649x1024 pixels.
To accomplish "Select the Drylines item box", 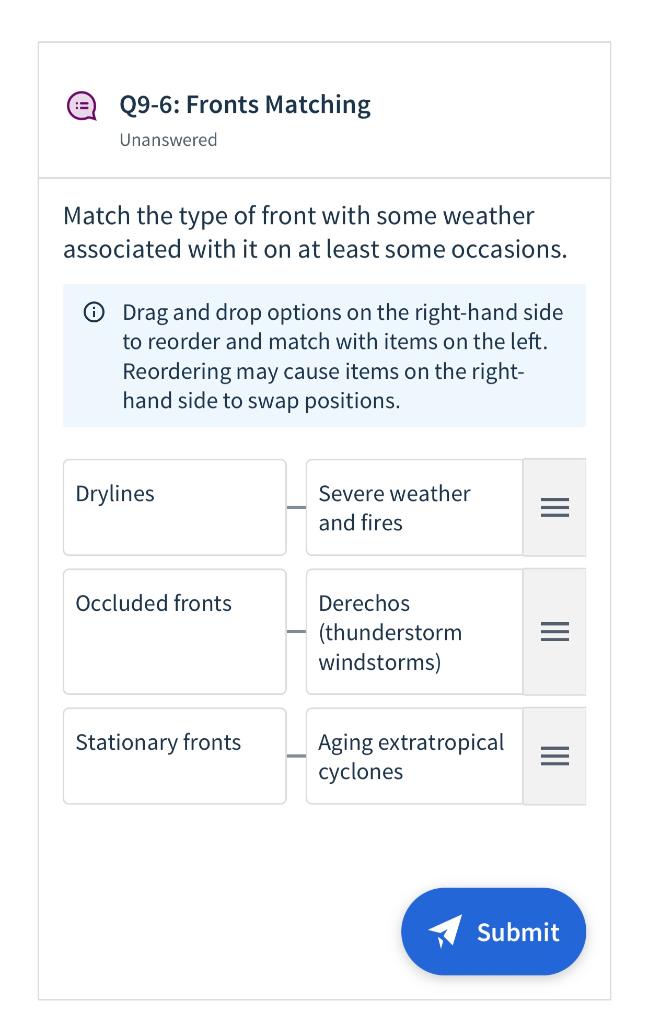I will point(174,507).
